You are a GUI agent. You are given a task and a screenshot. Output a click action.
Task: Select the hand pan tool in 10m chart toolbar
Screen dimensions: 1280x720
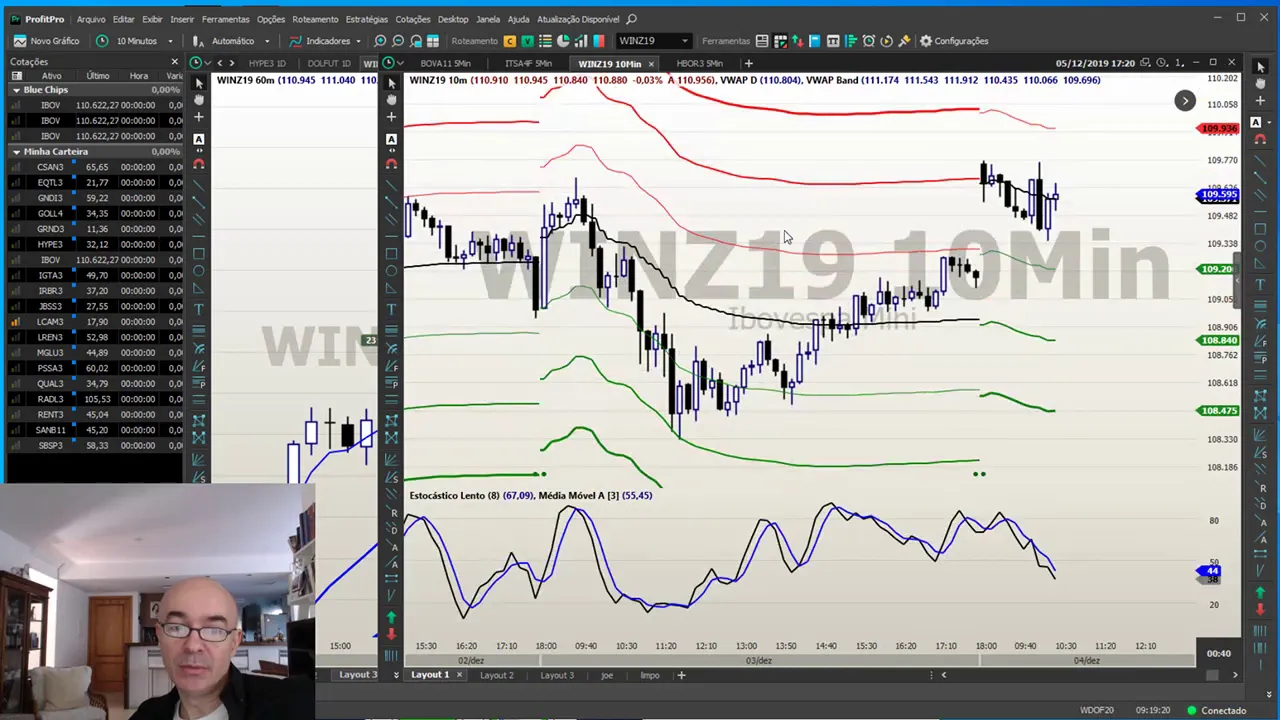pos(391,99)
